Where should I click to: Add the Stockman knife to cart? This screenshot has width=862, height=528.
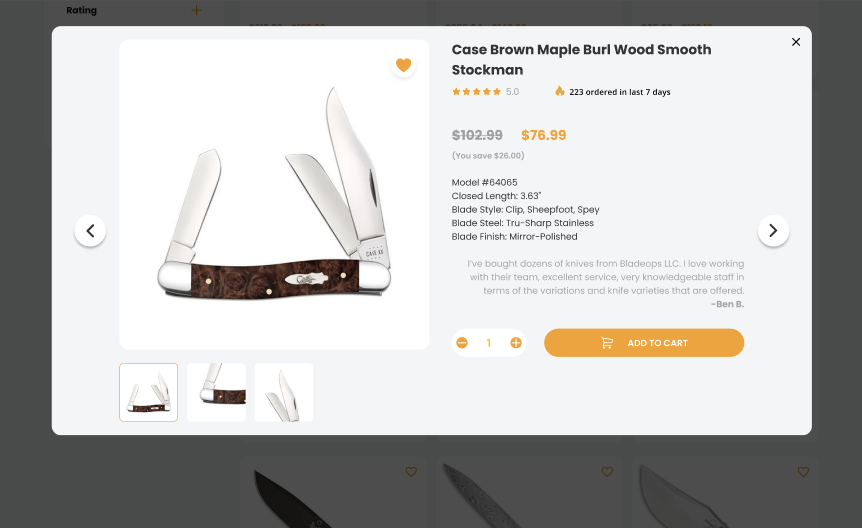click(x=644, y=343)
